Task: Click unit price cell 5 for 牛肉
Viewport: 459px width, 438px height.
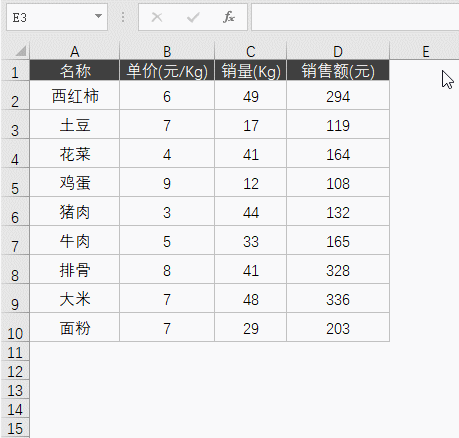Action: click(167, 240)
